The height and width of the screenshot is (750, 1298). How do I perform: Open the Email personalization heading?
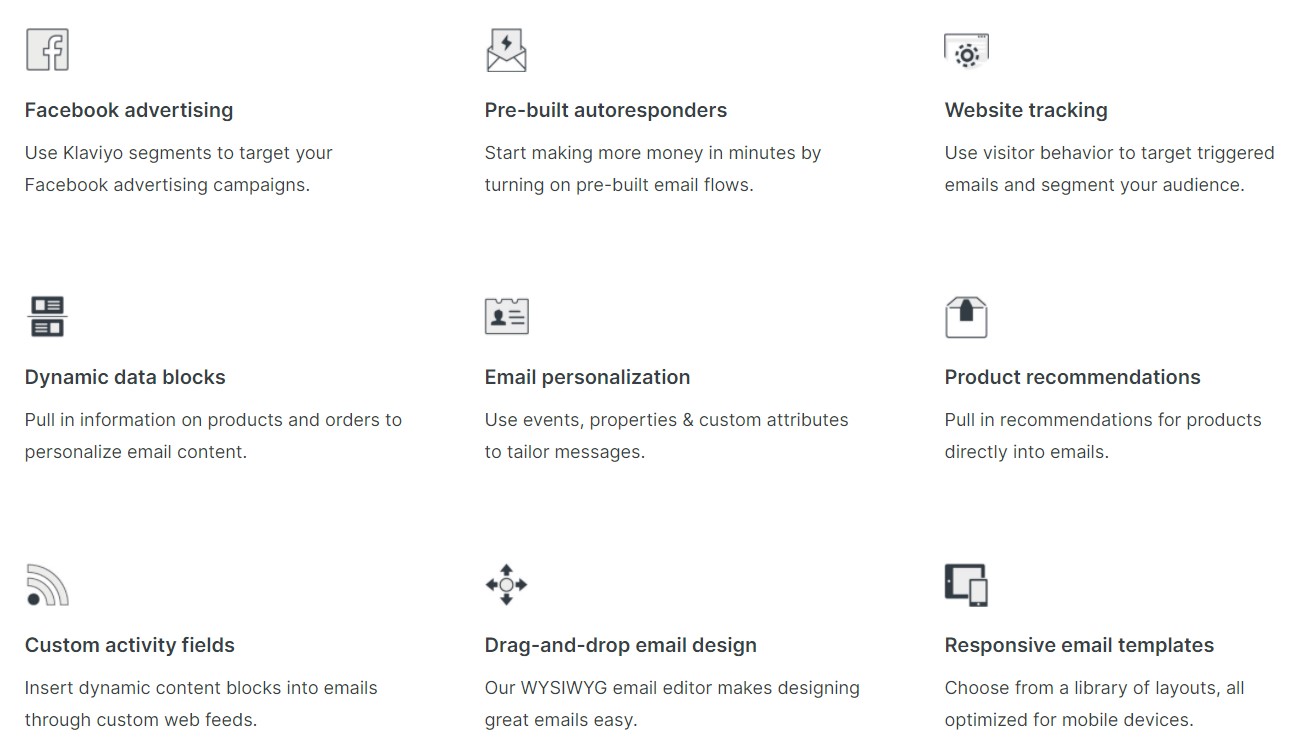(587, 377)
